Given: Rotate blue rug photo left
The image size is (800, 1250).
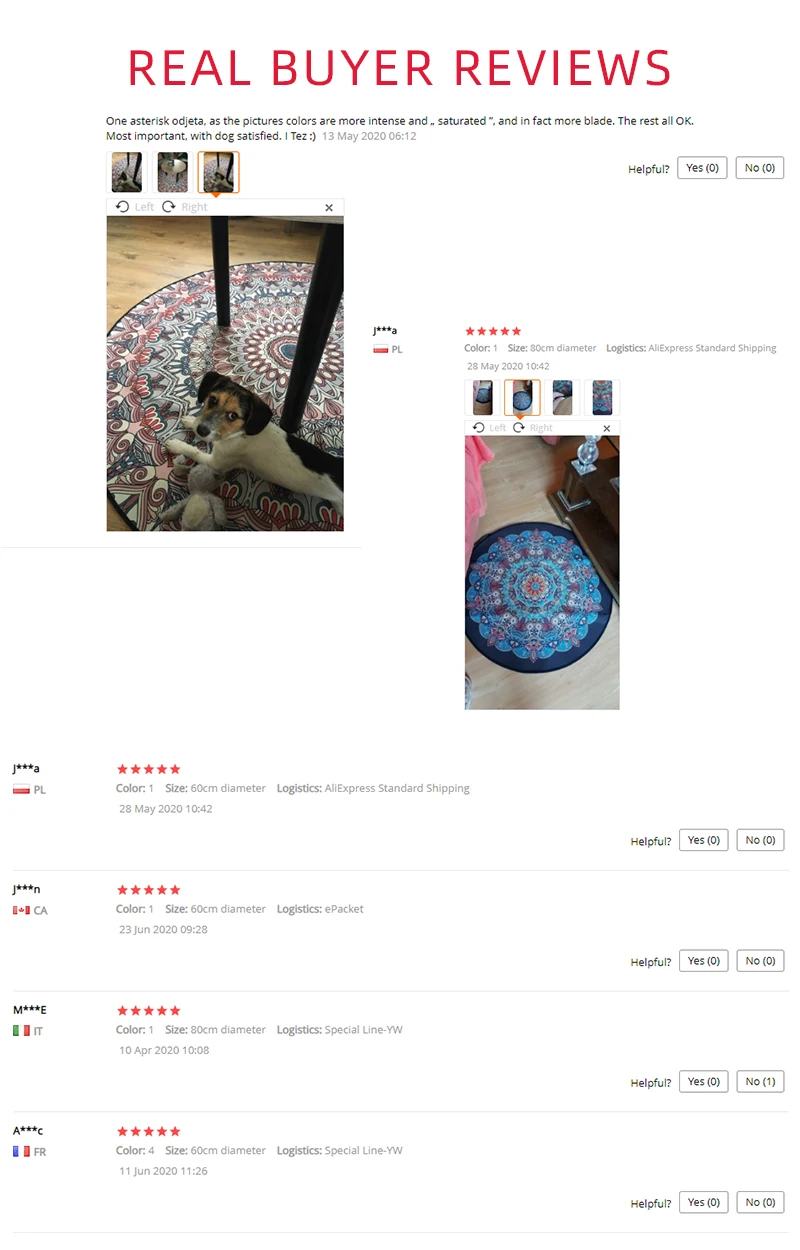Looking at the screenshot, I should 489,428.
